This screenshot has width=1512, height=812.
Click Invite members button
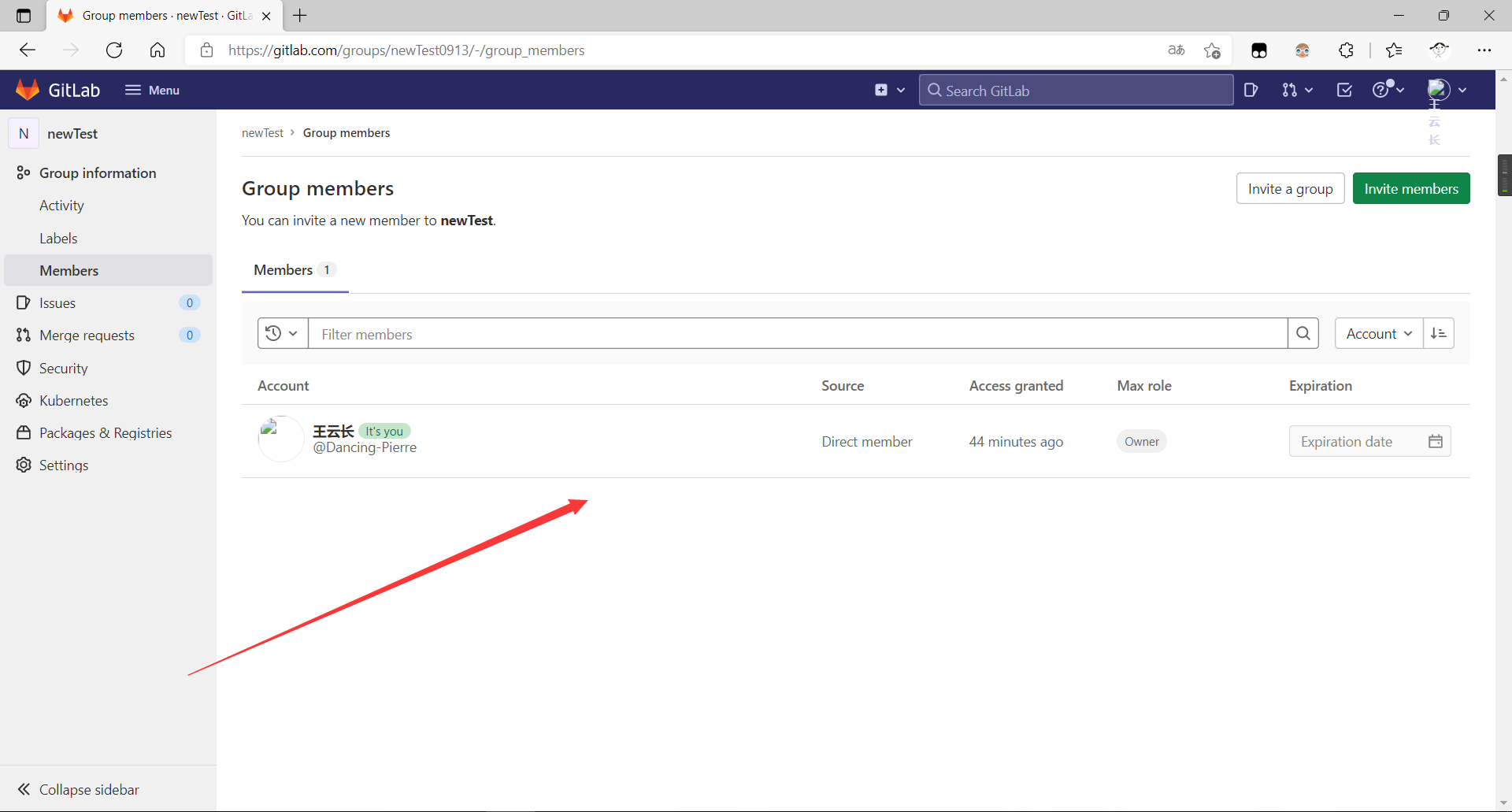coord(1411,188)
